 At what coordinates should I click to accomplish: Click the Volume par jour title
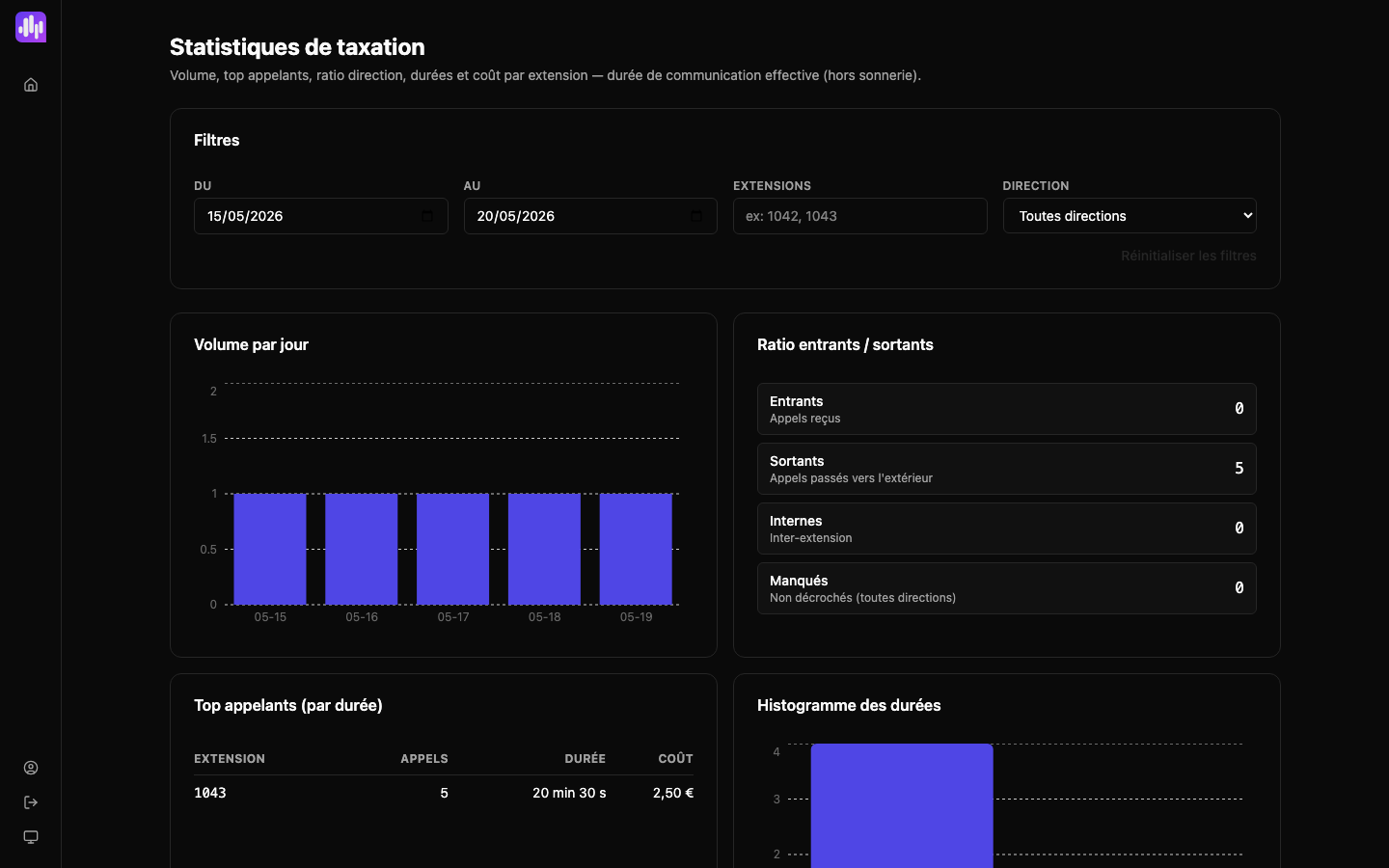251,344
